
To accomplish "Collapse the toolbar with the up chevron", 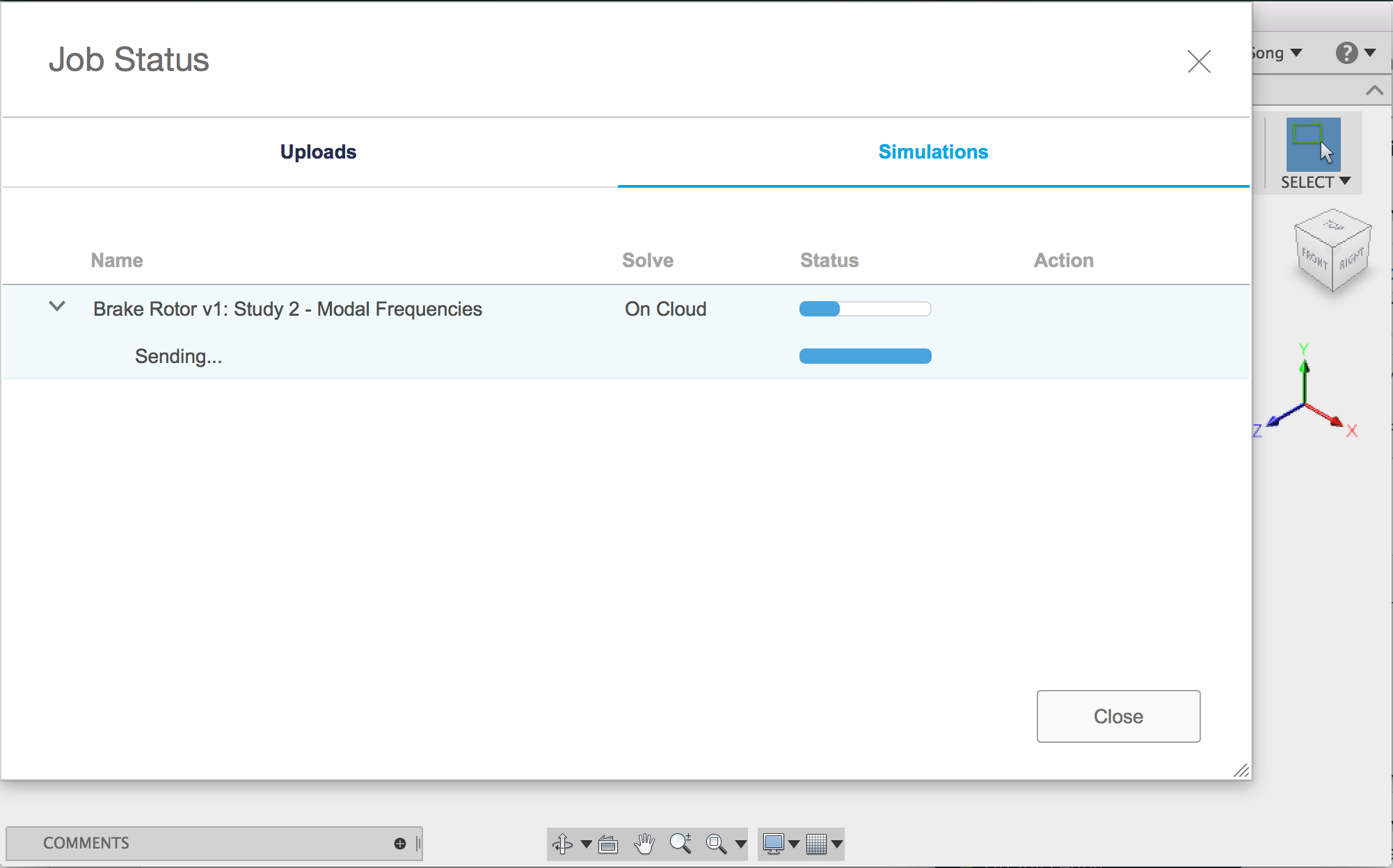I will click(x=1374, y=90).
